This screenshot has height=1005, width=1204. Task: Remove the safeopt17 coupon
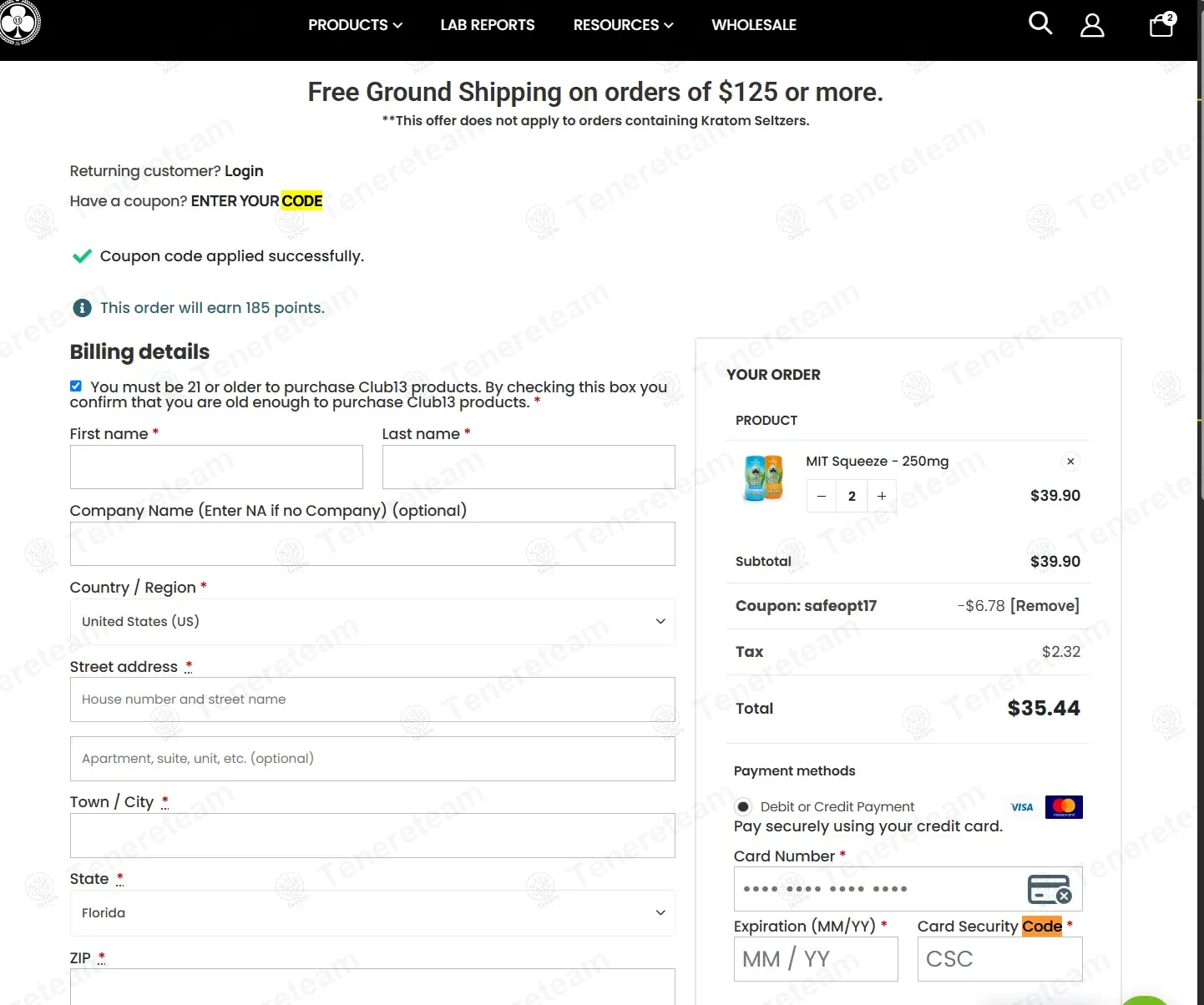click(1045, 606)
